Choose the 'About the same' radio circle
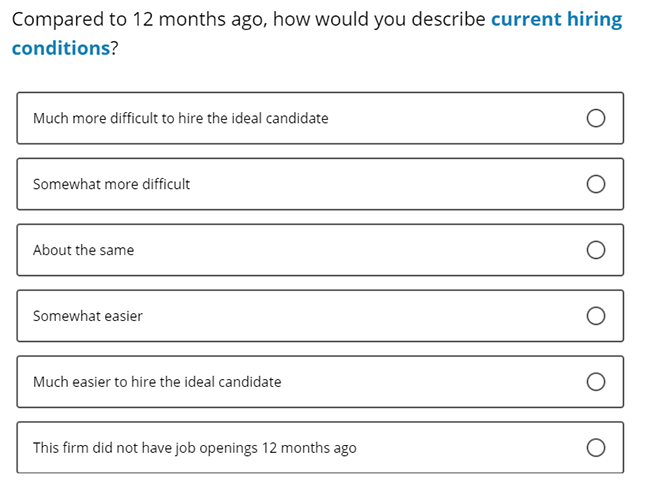The image size is (650, 493). 596,250
